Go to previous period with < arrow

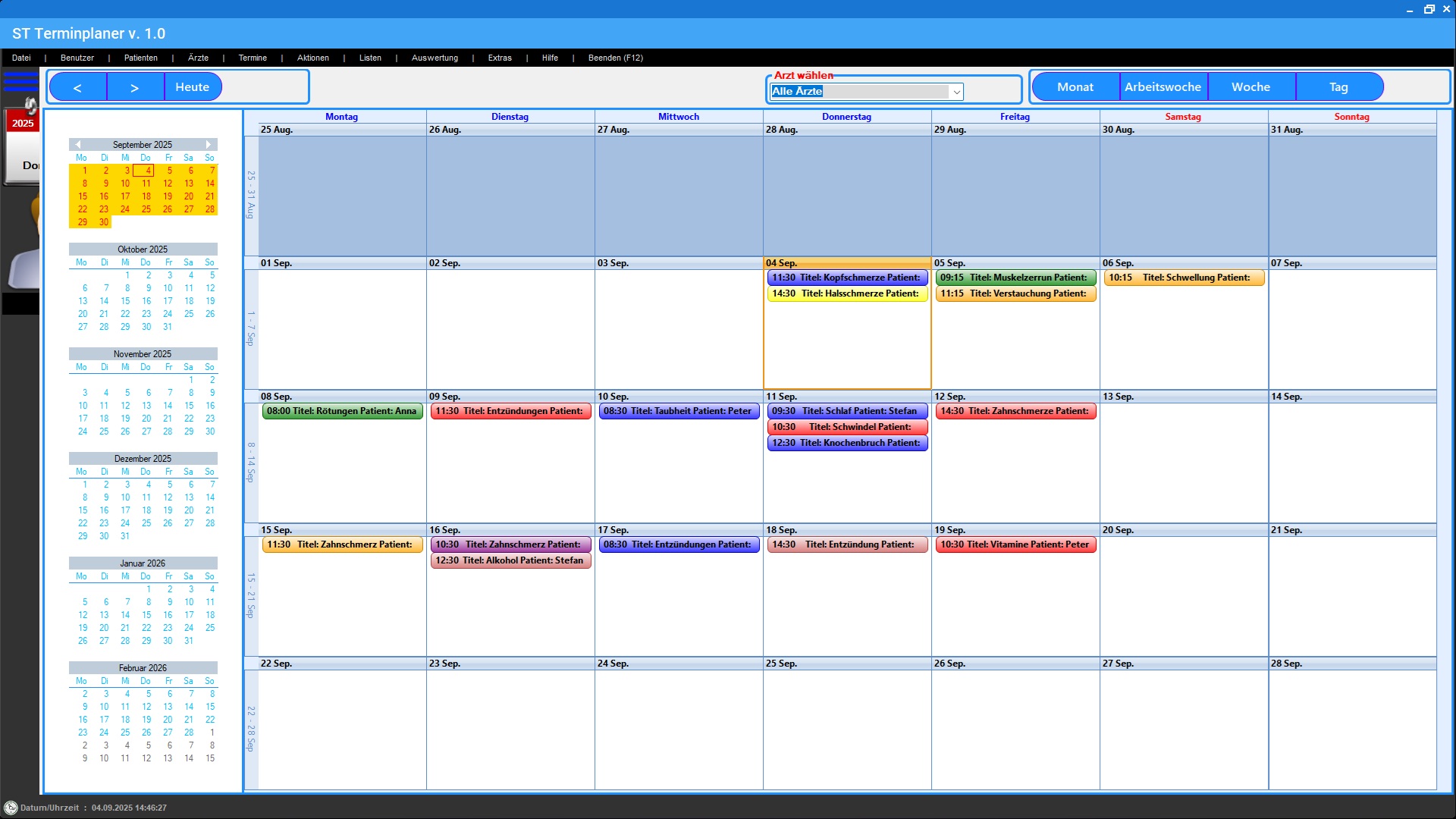[77, 87]
